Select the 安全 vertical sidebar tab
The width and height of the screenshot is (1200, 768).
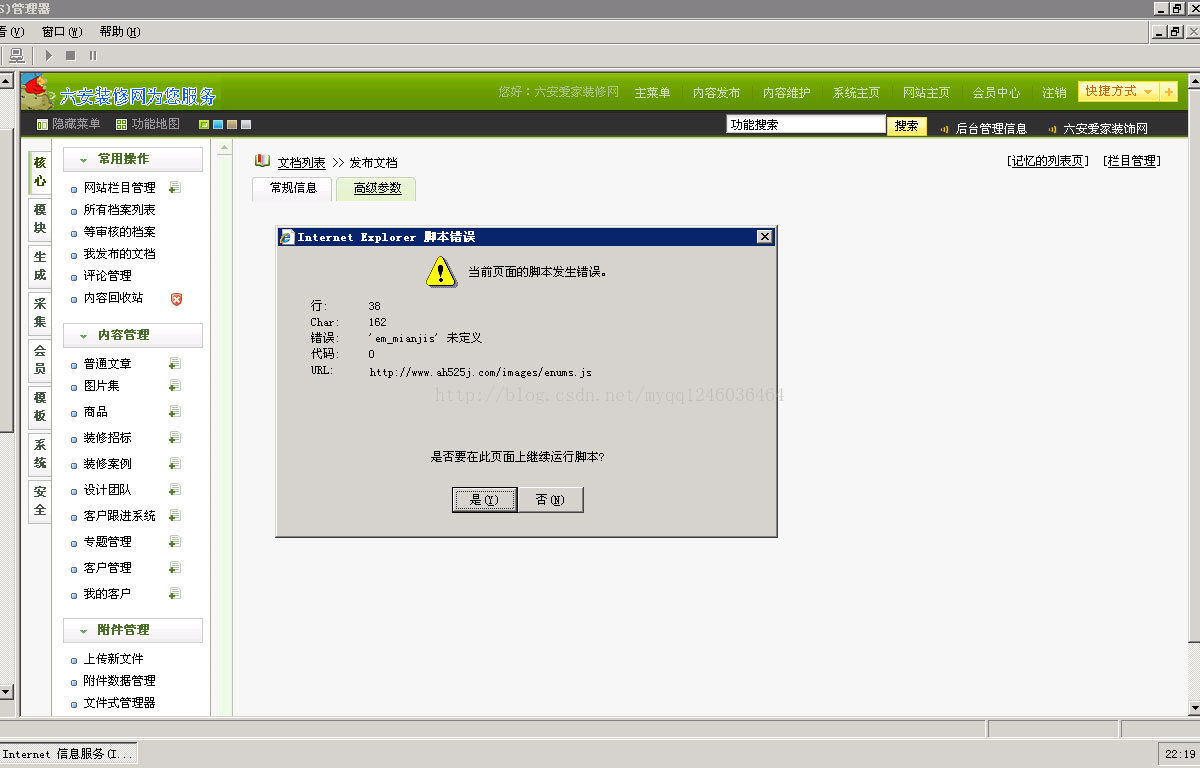[40, 501]
